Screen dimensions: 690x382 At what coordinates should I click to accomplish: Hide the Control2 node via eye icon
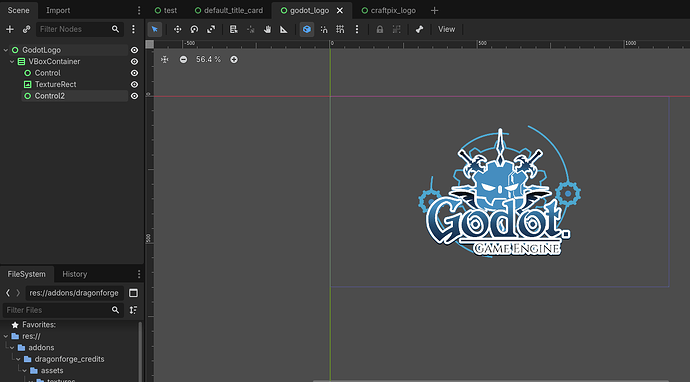(x=135, y=96)
